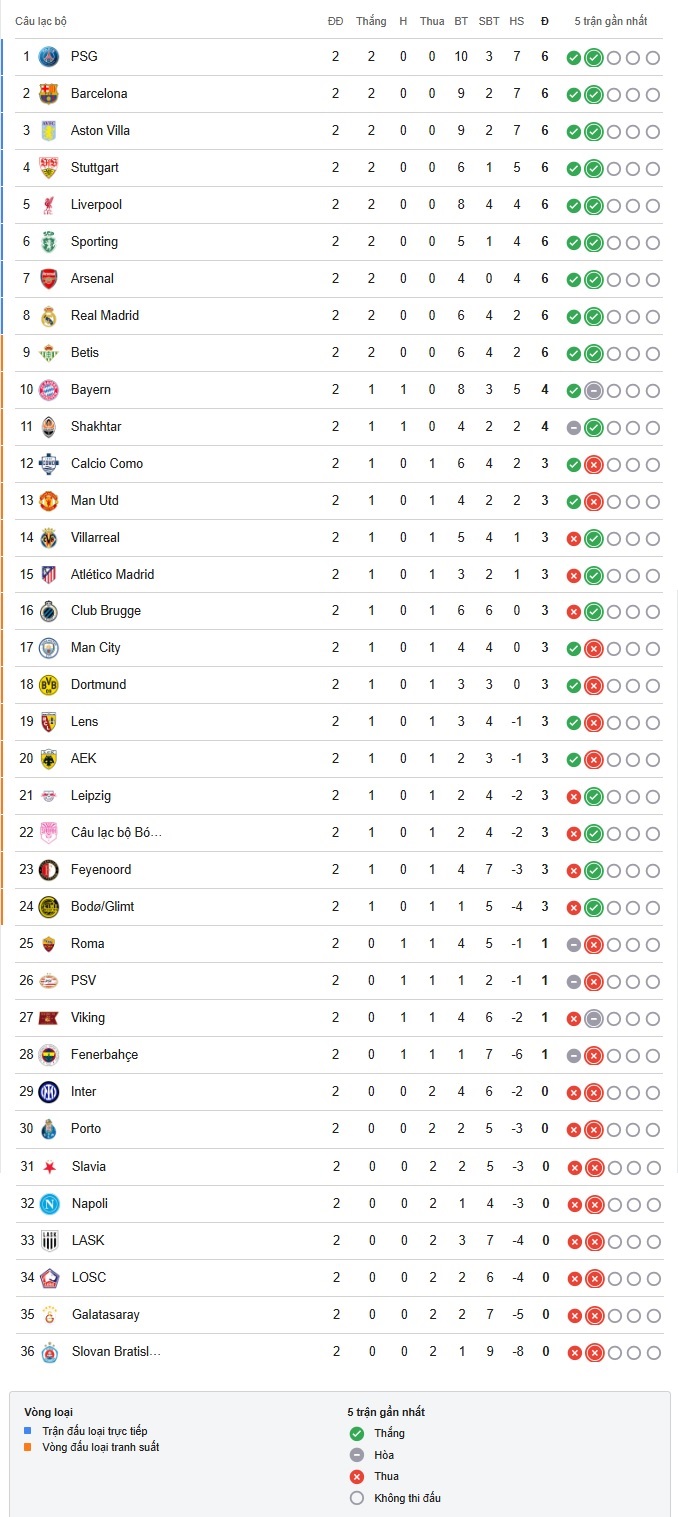Open the Atlético Madrid team link
Screen dimensions: 678x1517
pyautogui.click(x=112, y=575)
